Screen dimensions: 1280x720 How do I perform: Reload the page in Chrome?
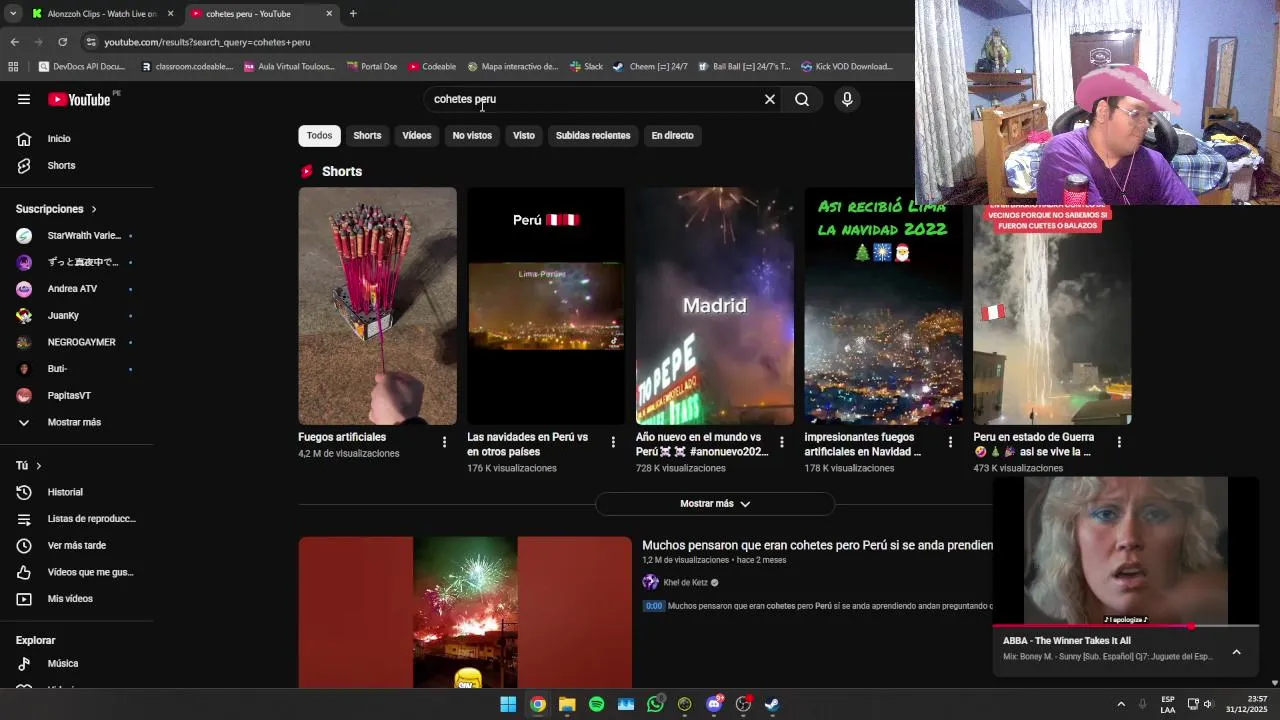[62, 42]
